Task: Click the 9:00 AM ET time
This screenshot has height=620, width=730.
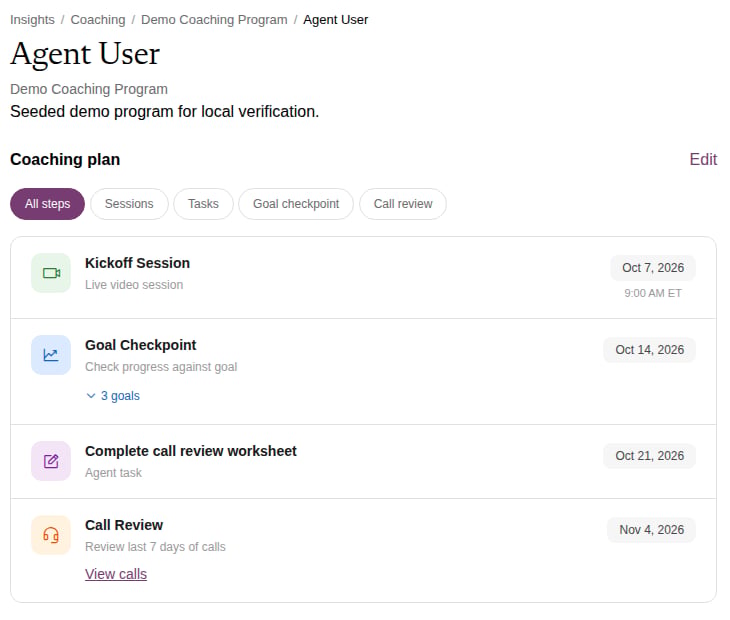Action: [653, 293]
